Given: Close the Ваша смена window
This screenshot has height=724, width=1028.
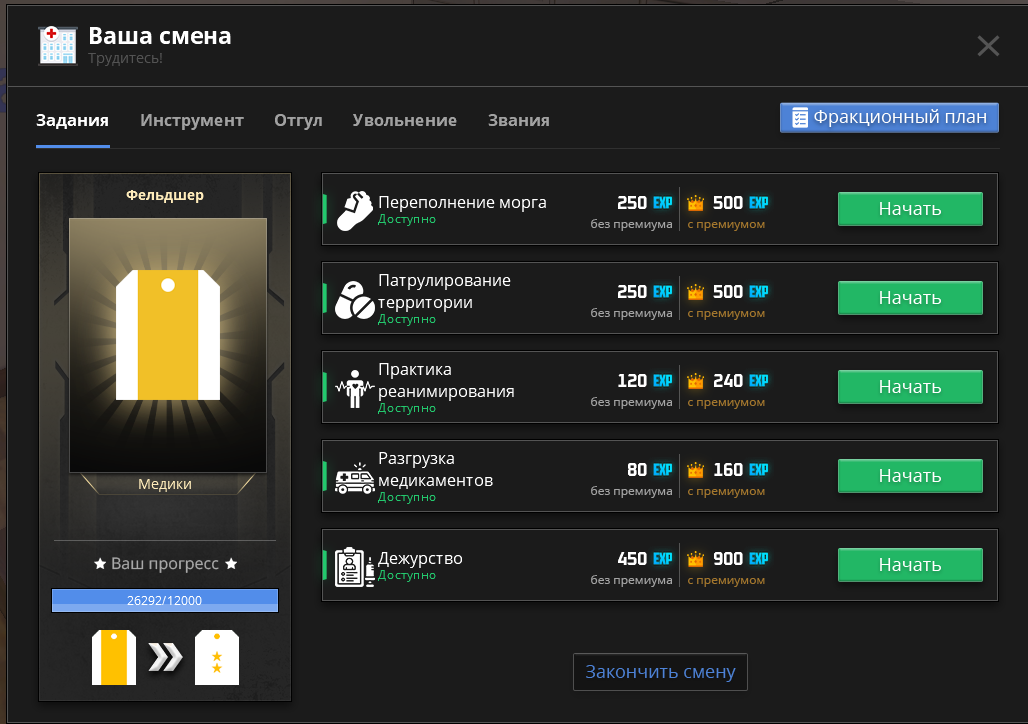Looking at the screenshot, I should pyautogui.click(x=988, y=46).
